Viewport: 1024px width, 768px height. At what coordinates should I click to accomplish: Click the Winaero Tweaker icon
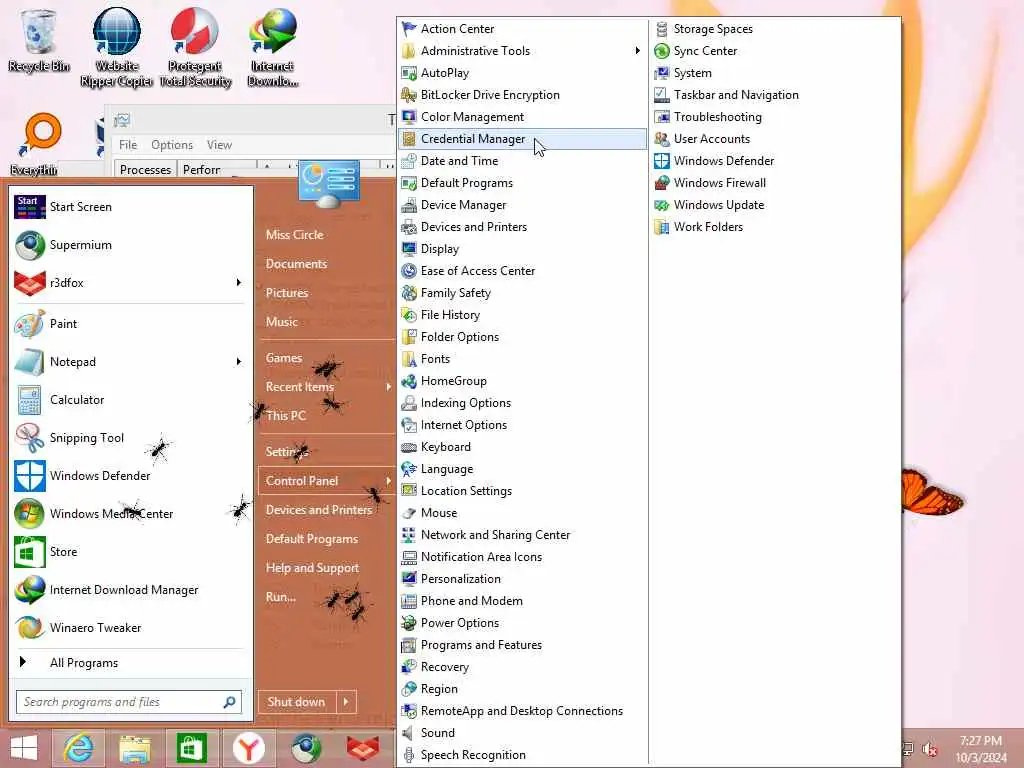(x=29, y=628)
